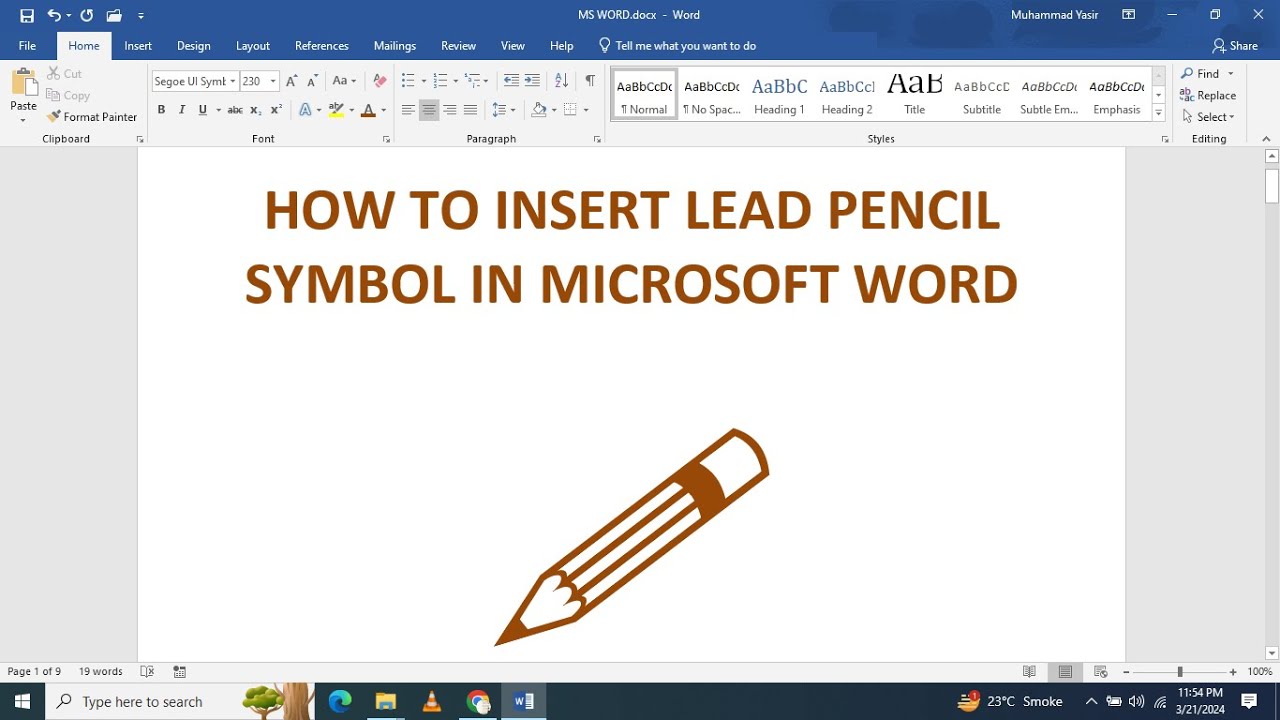Image resolution: width=1280 pixels, height=720 pixels.
Task: Open Word in the Windows taskbar
Action: [523, 701]
